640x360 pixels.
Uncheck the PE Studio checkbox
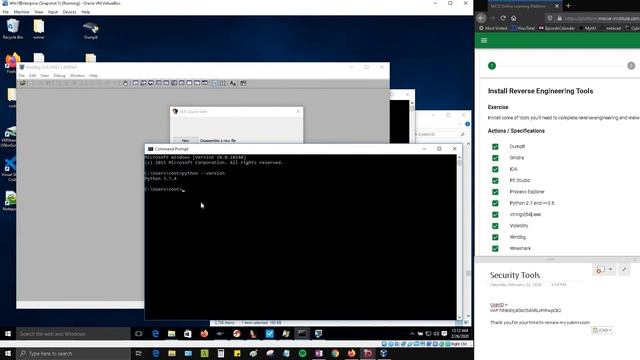coord(495,180)
